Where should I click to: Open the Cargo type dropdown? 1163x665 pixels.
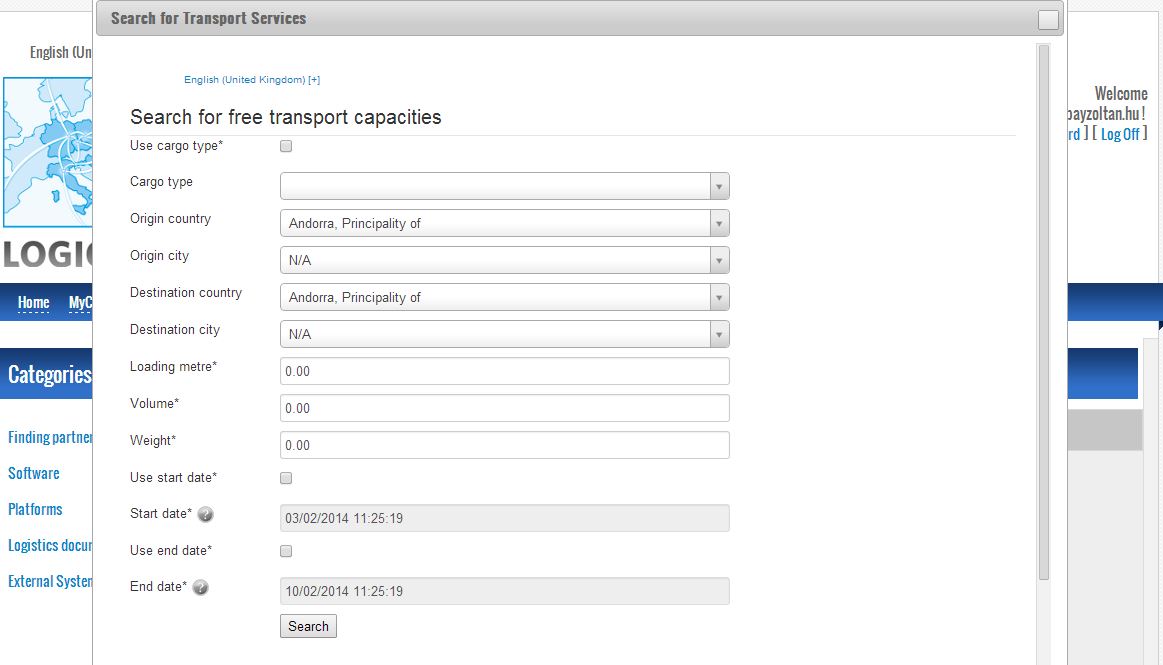tap(504, 186)
